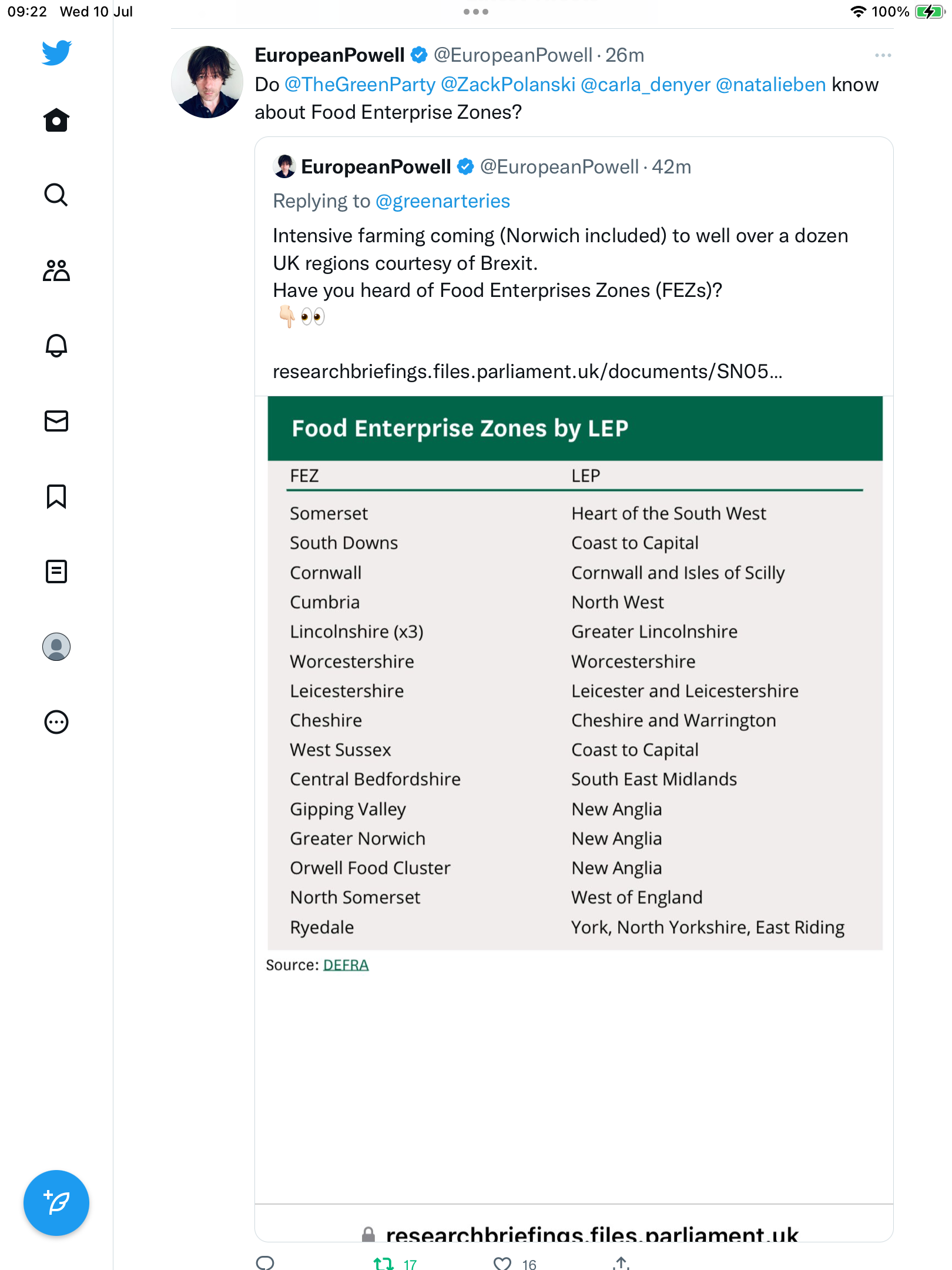Open EuropeanPowell's large profile photo
The image size is (952, 1270).
[x=207, y=82]
